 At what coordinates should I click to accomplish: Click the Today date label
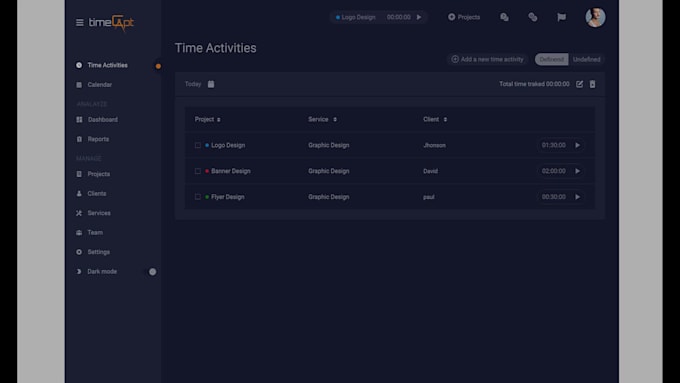(193, 84)
